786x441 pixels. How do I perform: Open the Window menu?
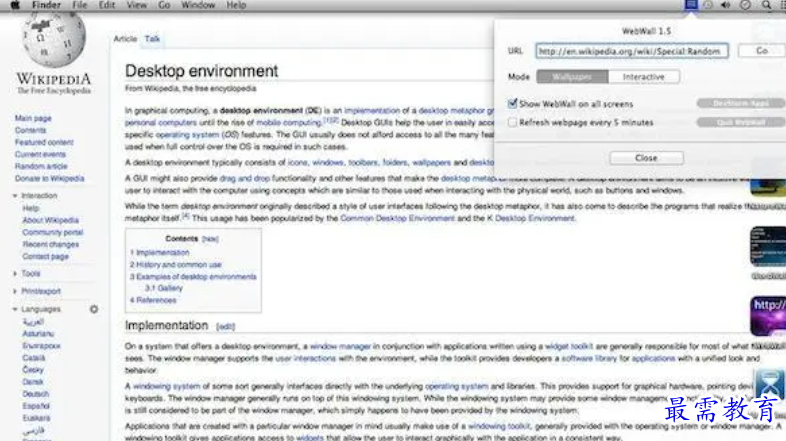pos(198,5)
